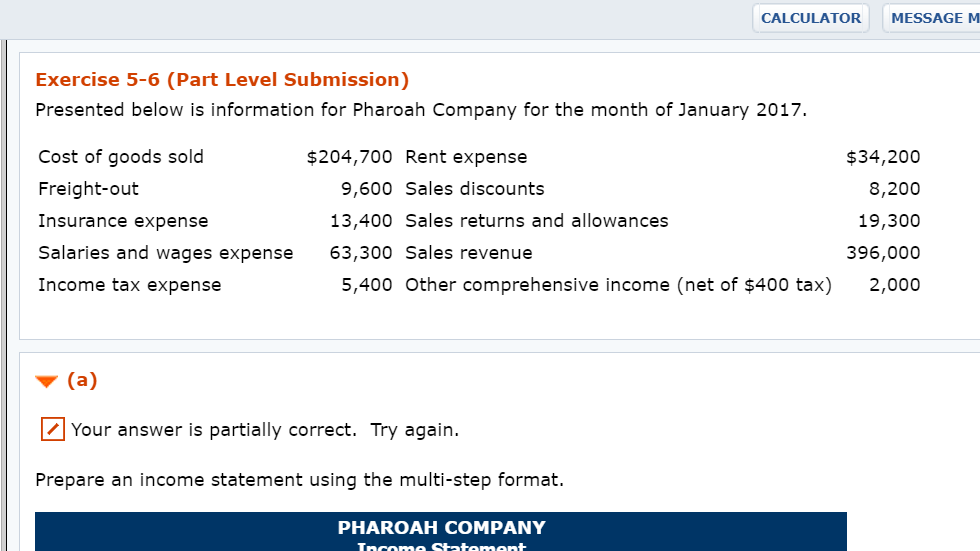Select the part (a) label

(x=82, y=380)
